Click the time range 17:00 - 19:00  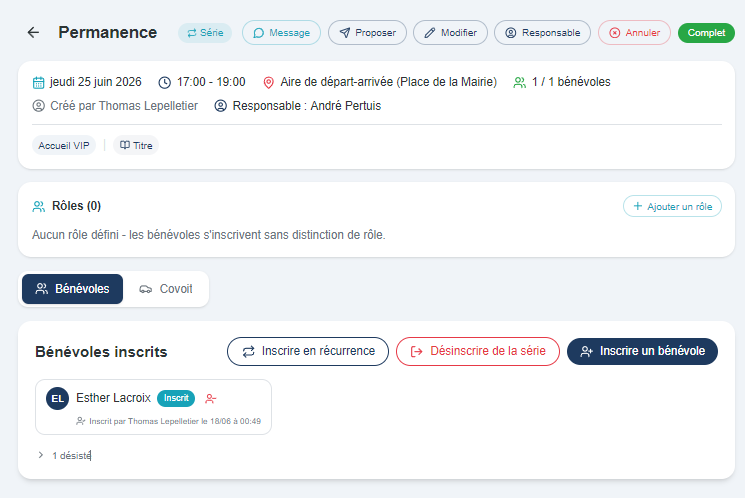coord(211,82)
